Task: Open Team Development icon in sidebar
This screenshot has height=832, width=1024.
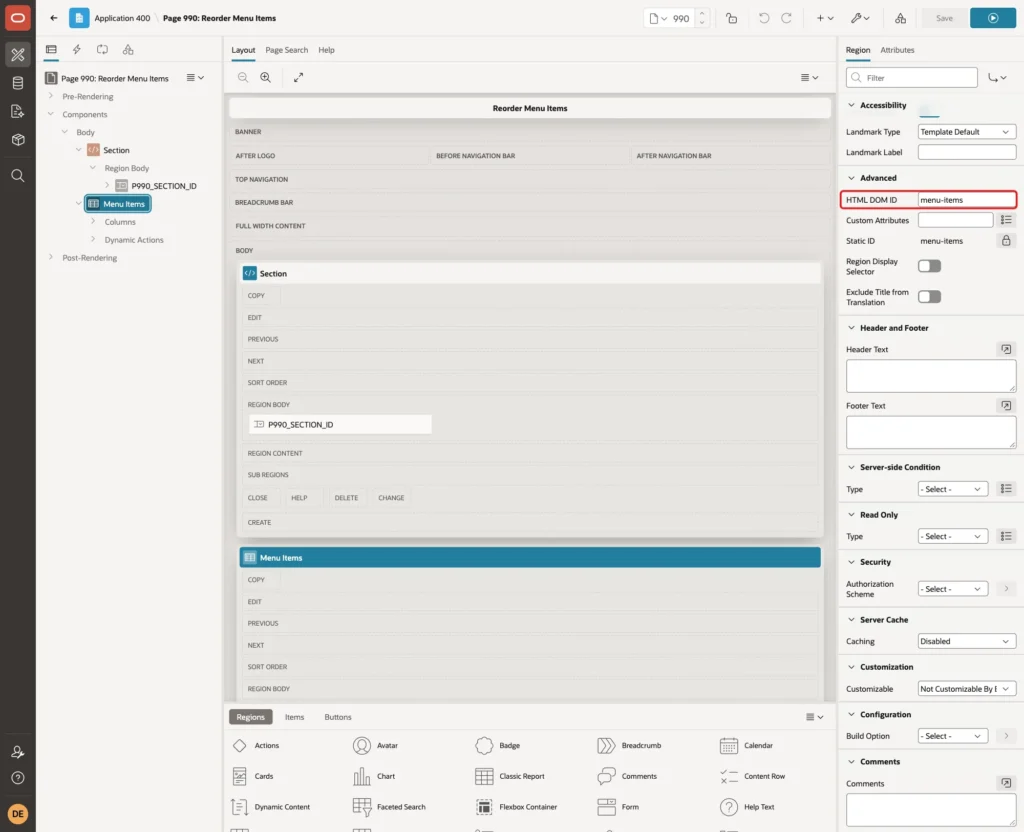Action: (x=18, y=111)
